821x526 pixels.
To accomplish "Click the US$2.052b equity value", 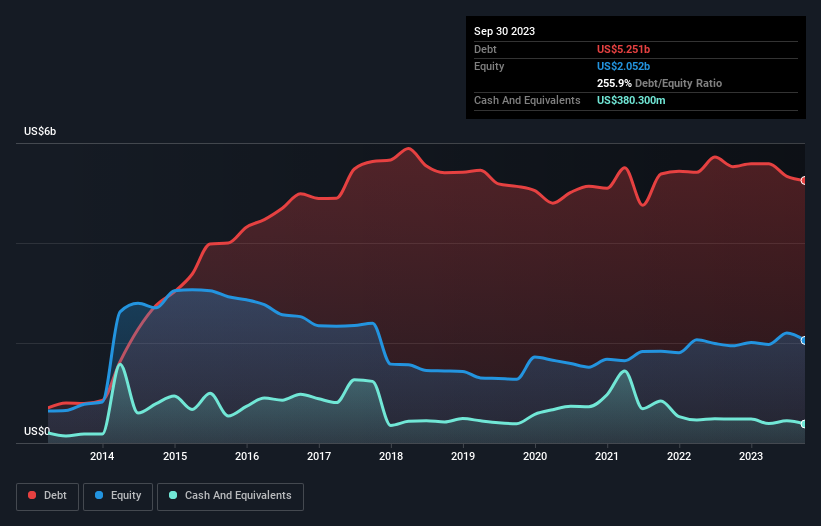I will click(x=623, y=66).
